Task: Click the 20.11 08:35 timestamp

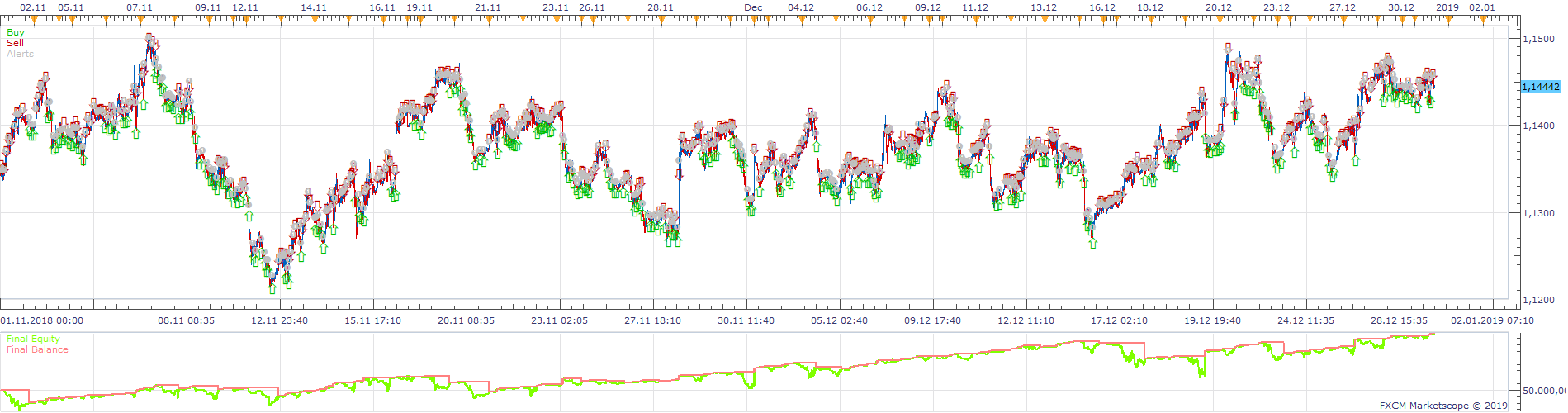Action: pyautogui.click(x=467, y=320)
